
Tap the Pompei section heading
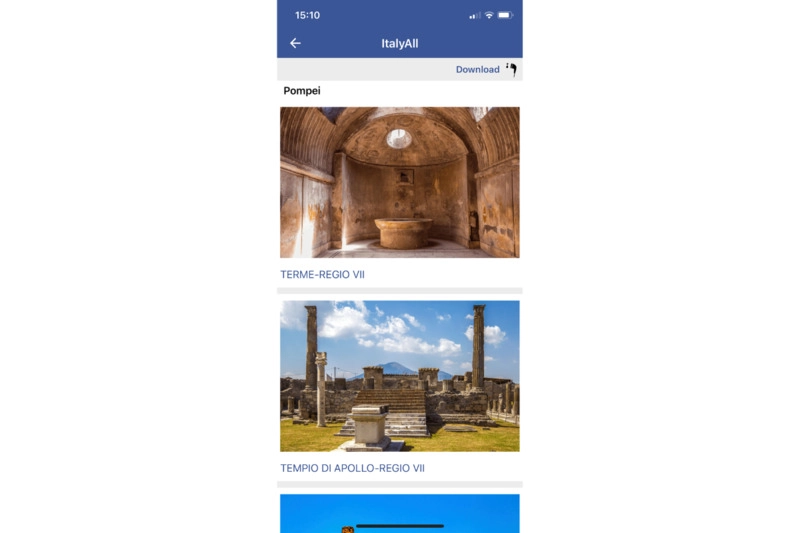(x=302, y=91)
